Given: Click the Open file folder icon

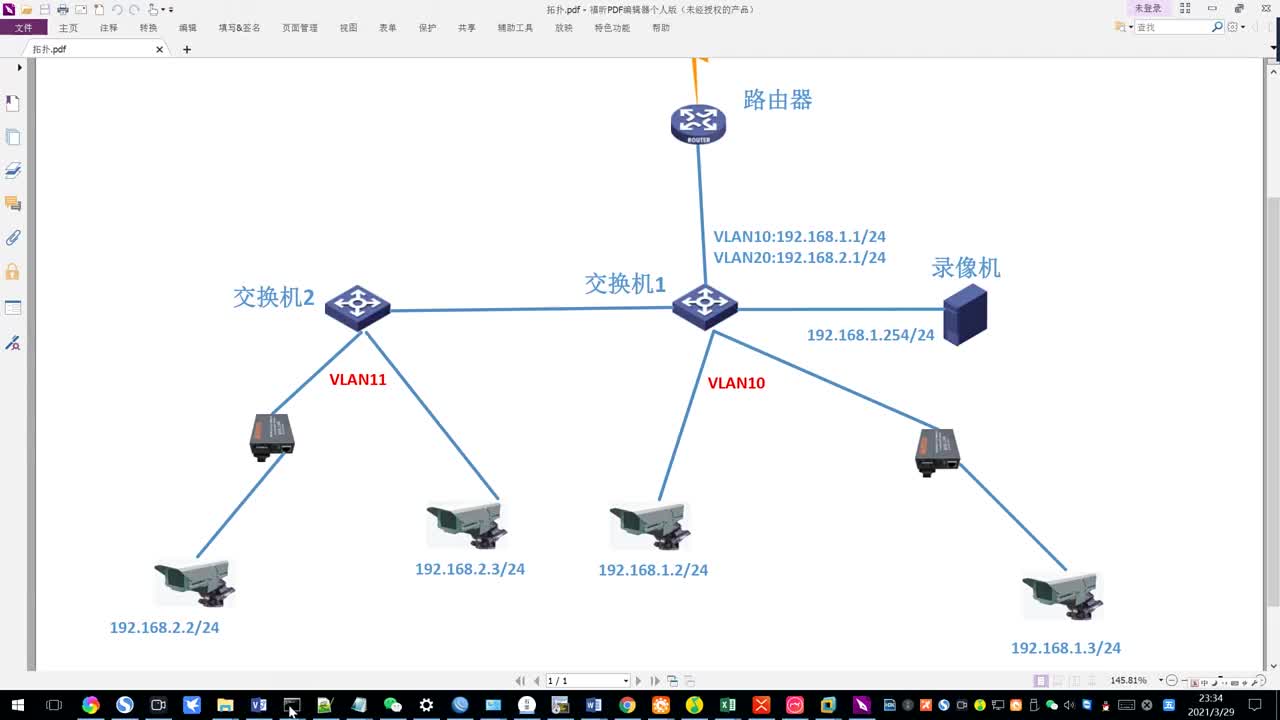Looking at the screenshot, I should point(27,10).
